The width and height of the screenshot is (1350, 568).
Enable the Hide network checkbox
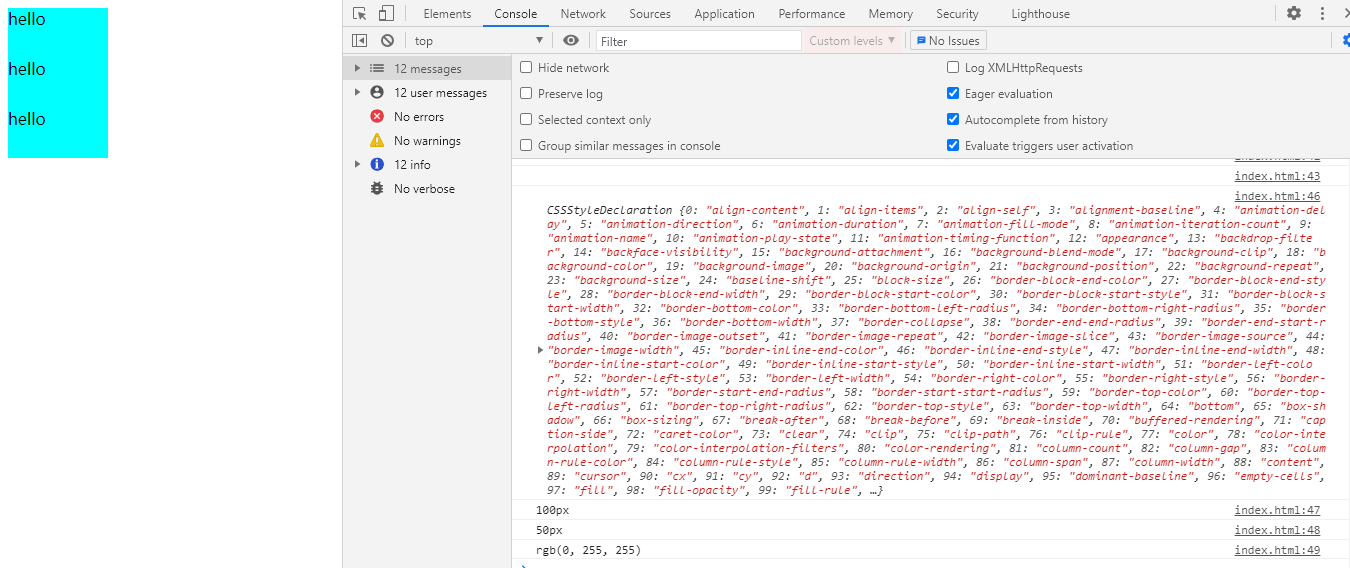pos(526,67)
